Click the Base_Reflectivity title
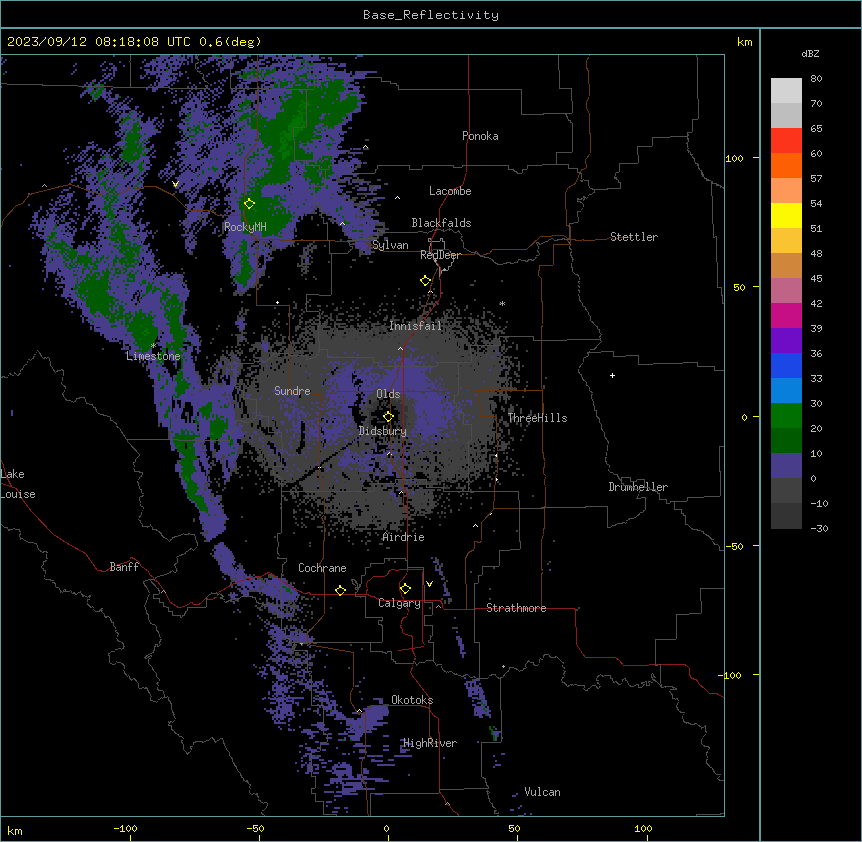Viewport: 862px width, 842px height. pyautogui.click(x=431, y=15)
